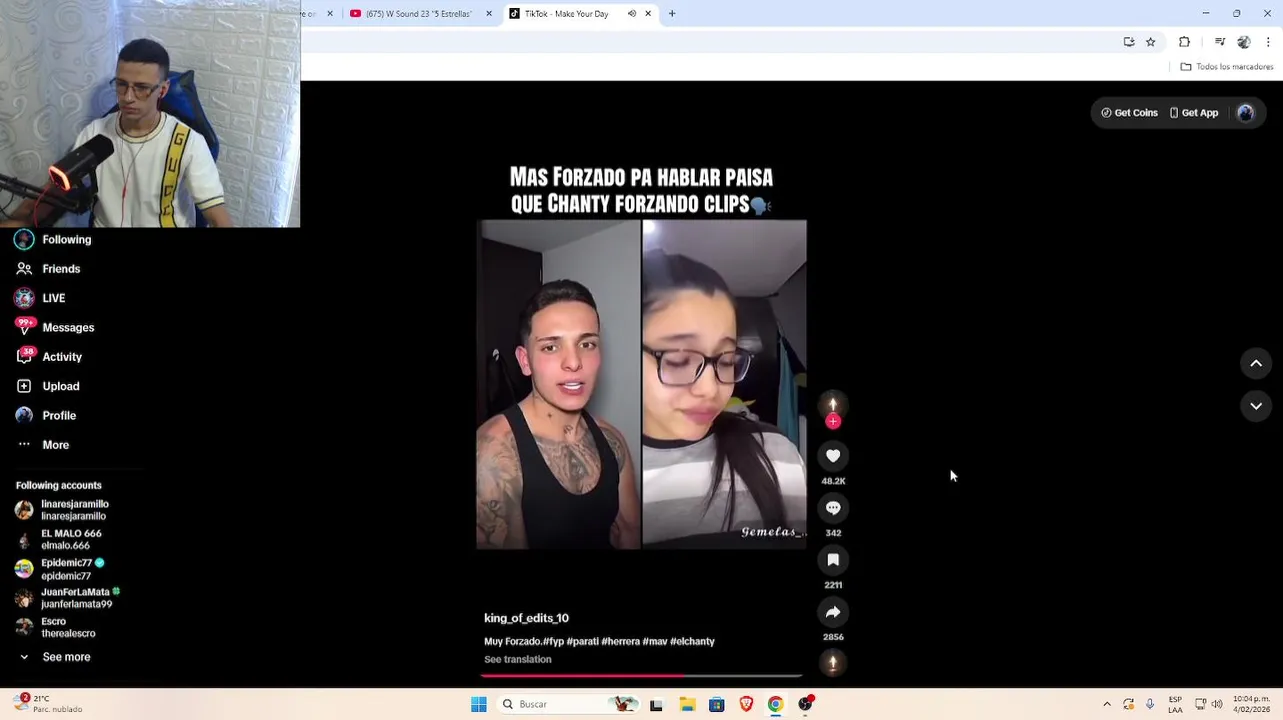Open the Chrome three-dot menu
Image resolution: width=1283 pixels, height=720 pixels.
(1268, 42)
